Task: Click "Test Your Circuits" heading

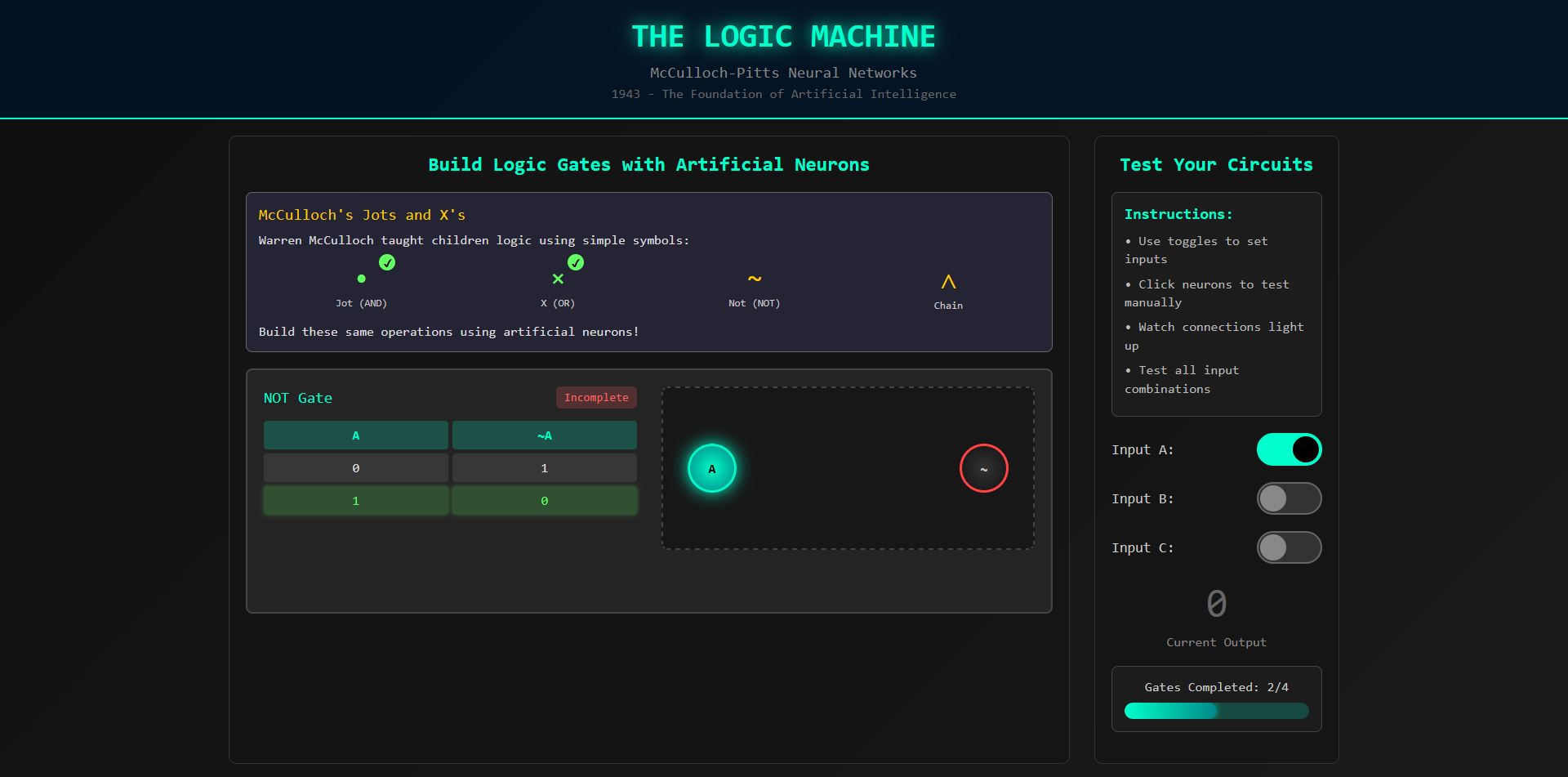Action: [x=1217, y=165]
